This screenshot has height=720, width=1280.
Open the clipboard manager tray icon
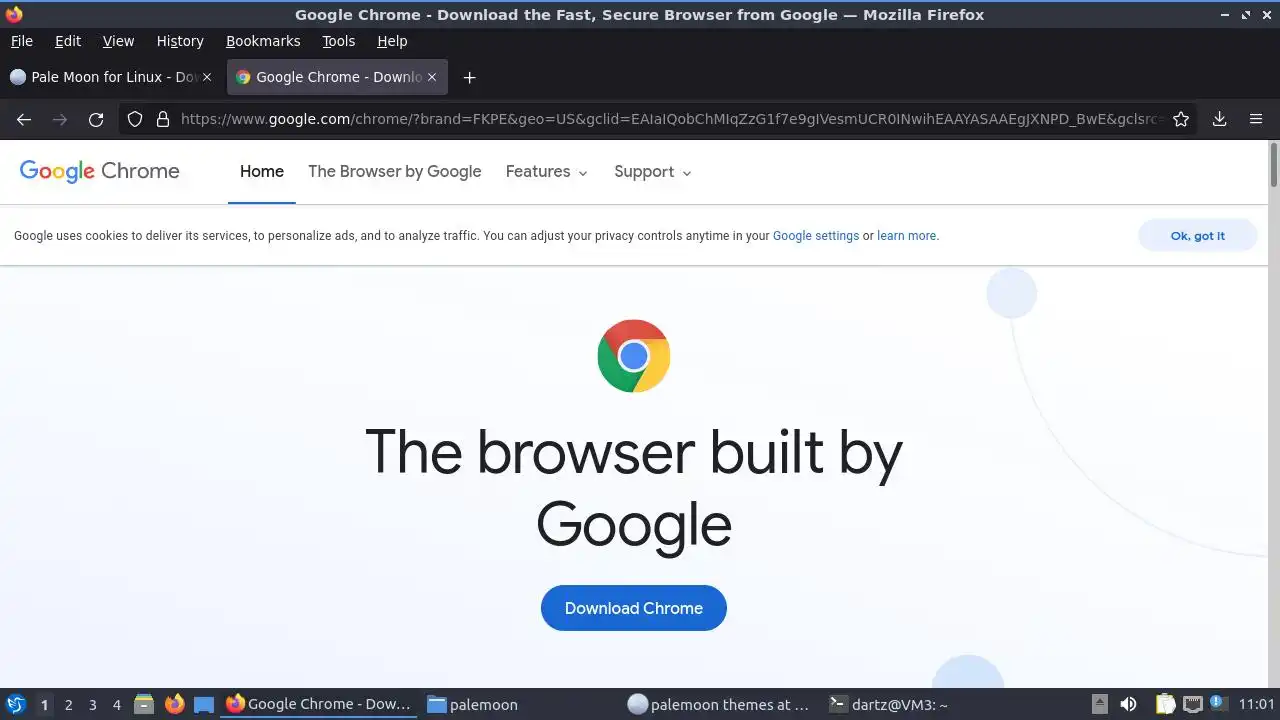tap(1165, 704)
